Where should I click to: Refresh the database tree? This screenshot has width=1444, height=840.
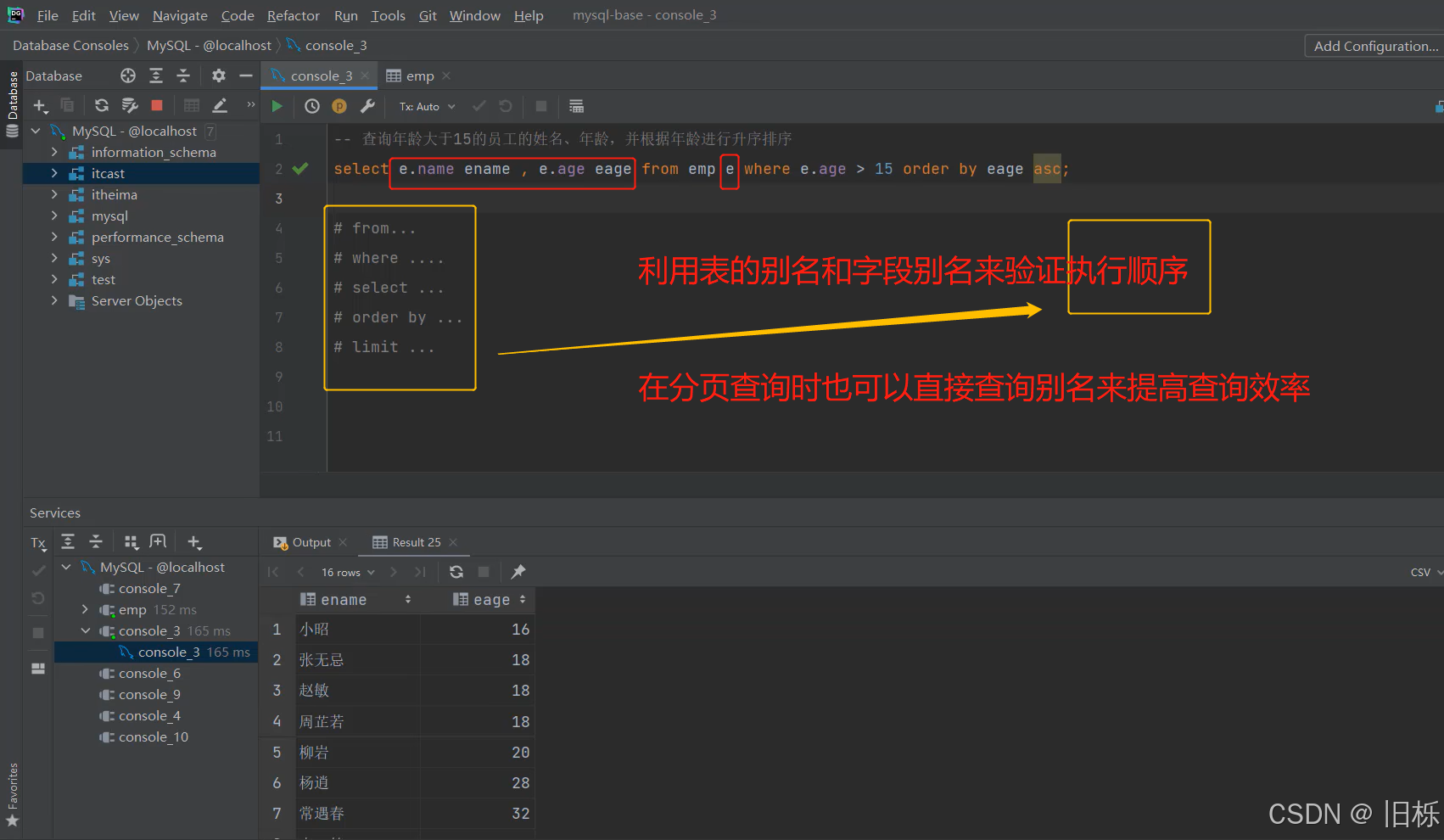click(102, 105)
